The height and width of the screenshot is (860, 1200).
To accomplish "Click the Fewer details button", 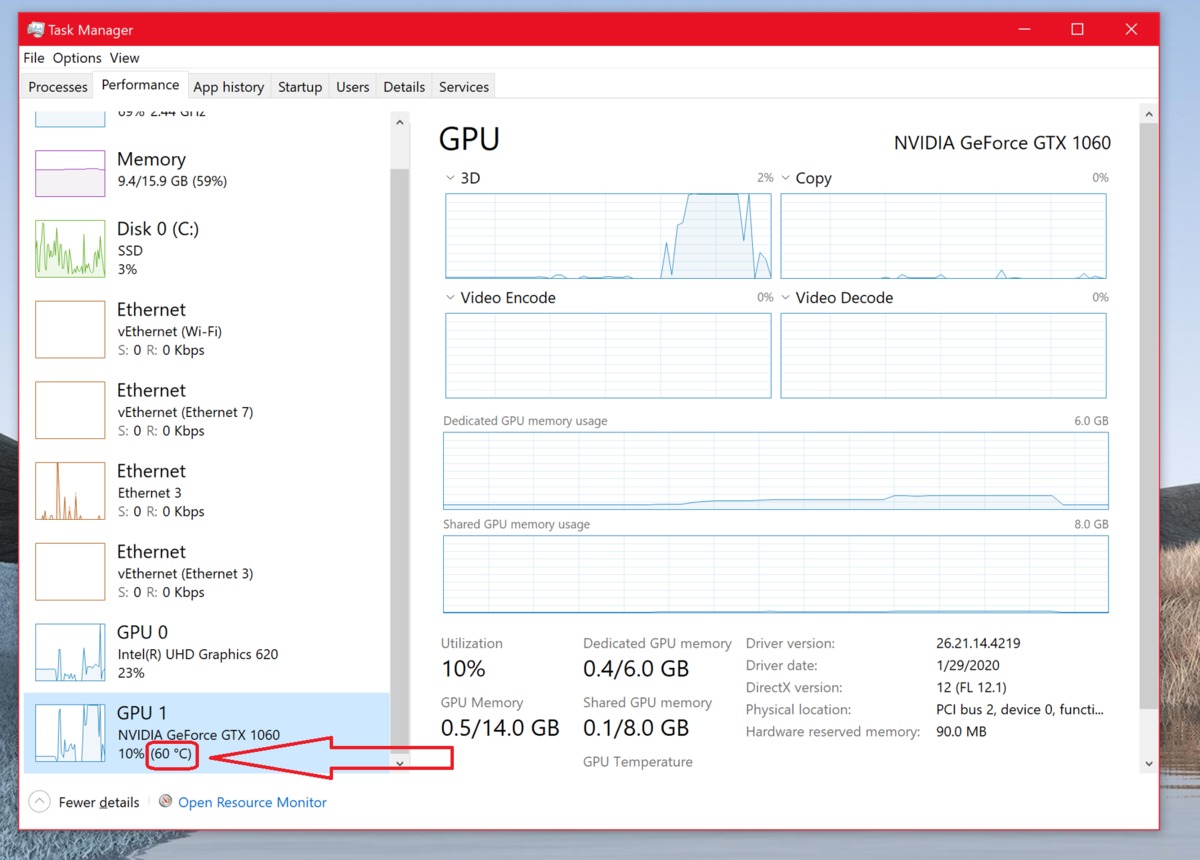I will [x=85, y=802].
